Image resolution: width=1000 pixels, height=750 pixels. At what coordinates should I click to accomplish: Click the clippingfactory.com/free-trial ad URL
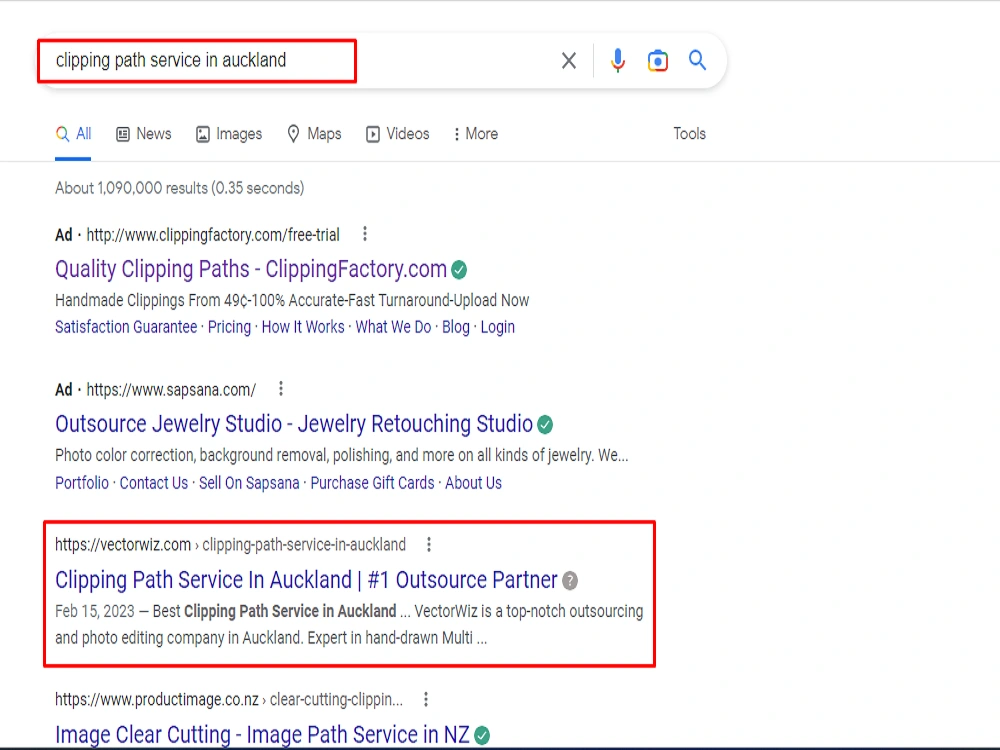click(213, 235)
